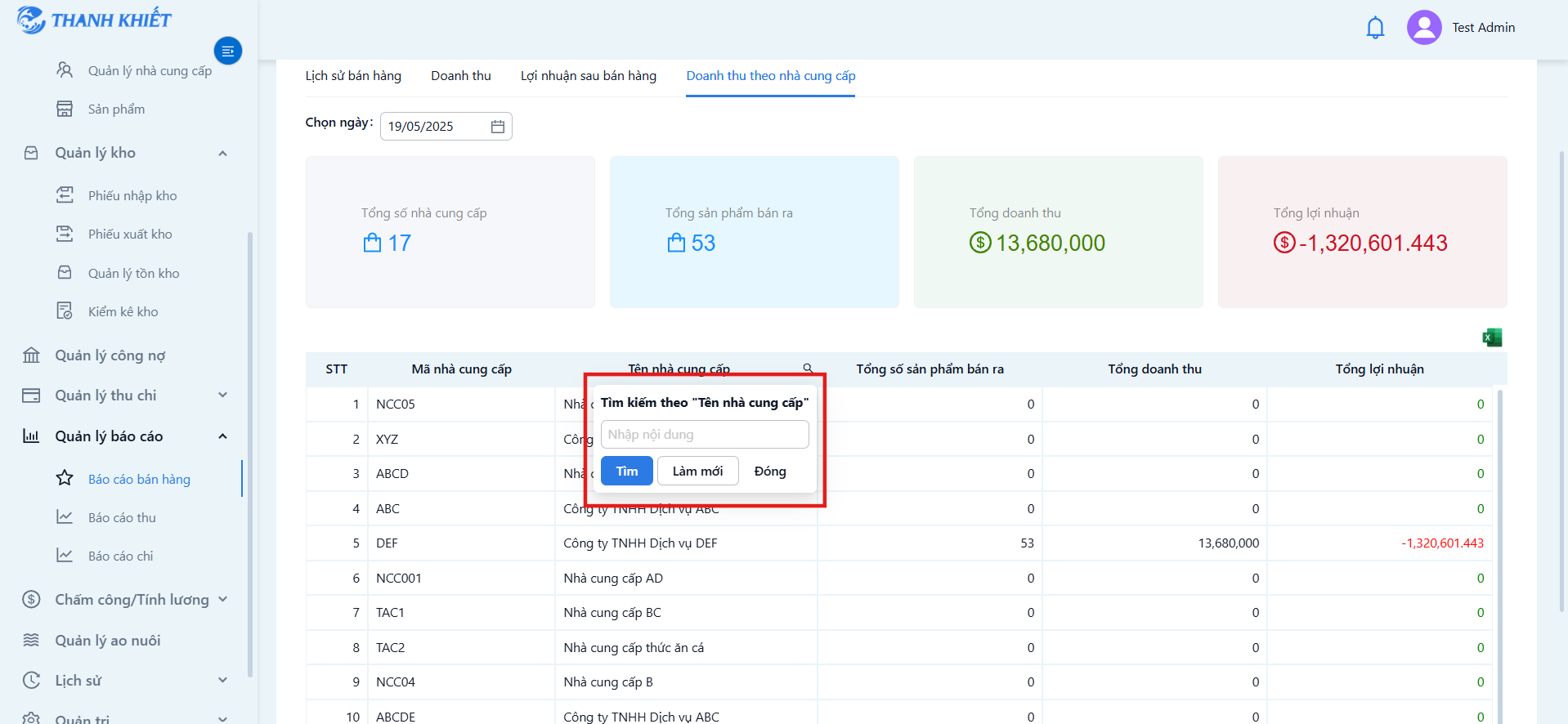Click the 13,680,000 revenue cell in DEF row
This screenshot has height=724, width=1568.
pos(1155,543)
